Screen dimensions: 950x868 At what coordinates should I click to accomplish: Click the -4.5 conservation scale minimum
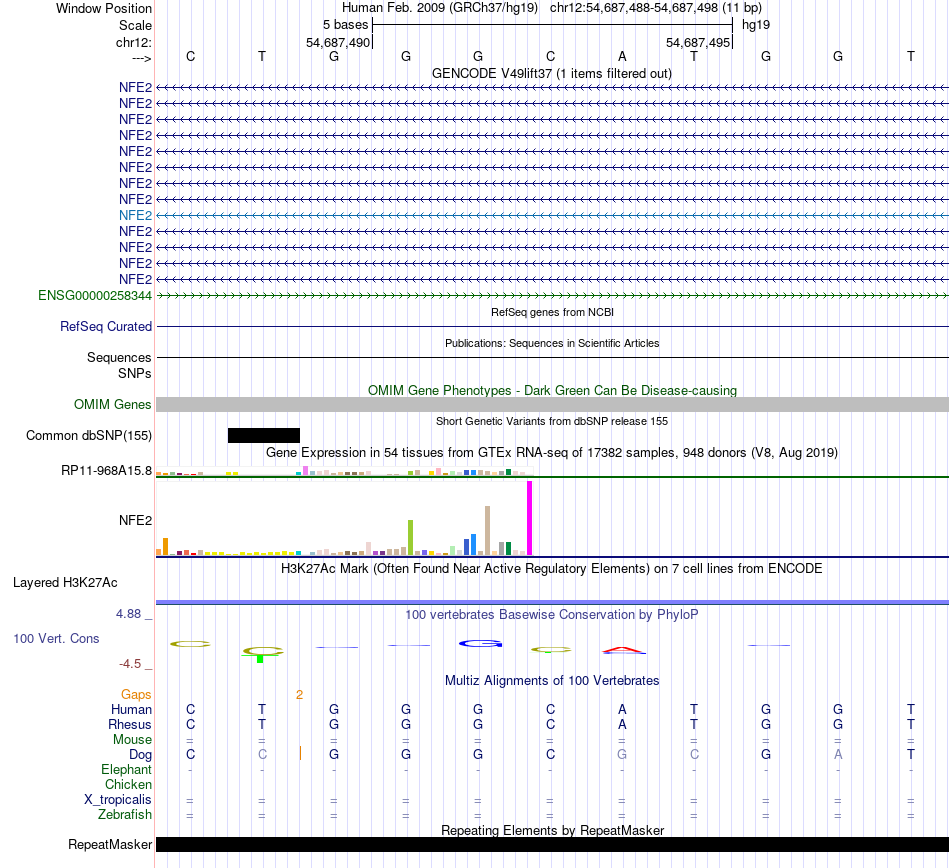click(130, 664)
